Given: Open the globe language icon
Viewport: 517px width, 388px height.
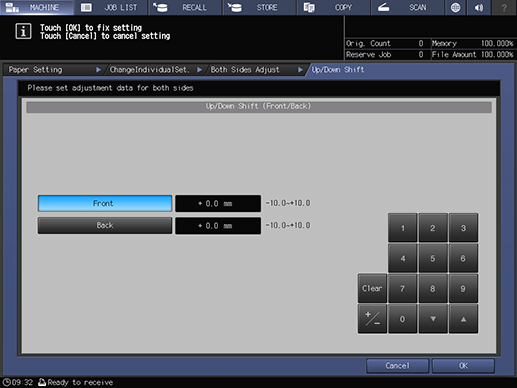Looking at the screenshot, I should [x=455, y=7].
